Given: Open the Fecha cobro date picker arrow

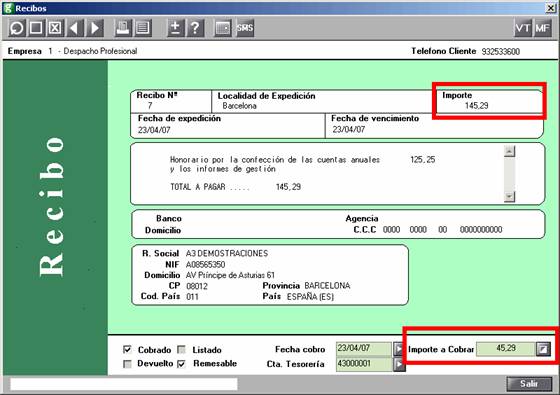Looking at the screenshot, I should 399,349.
